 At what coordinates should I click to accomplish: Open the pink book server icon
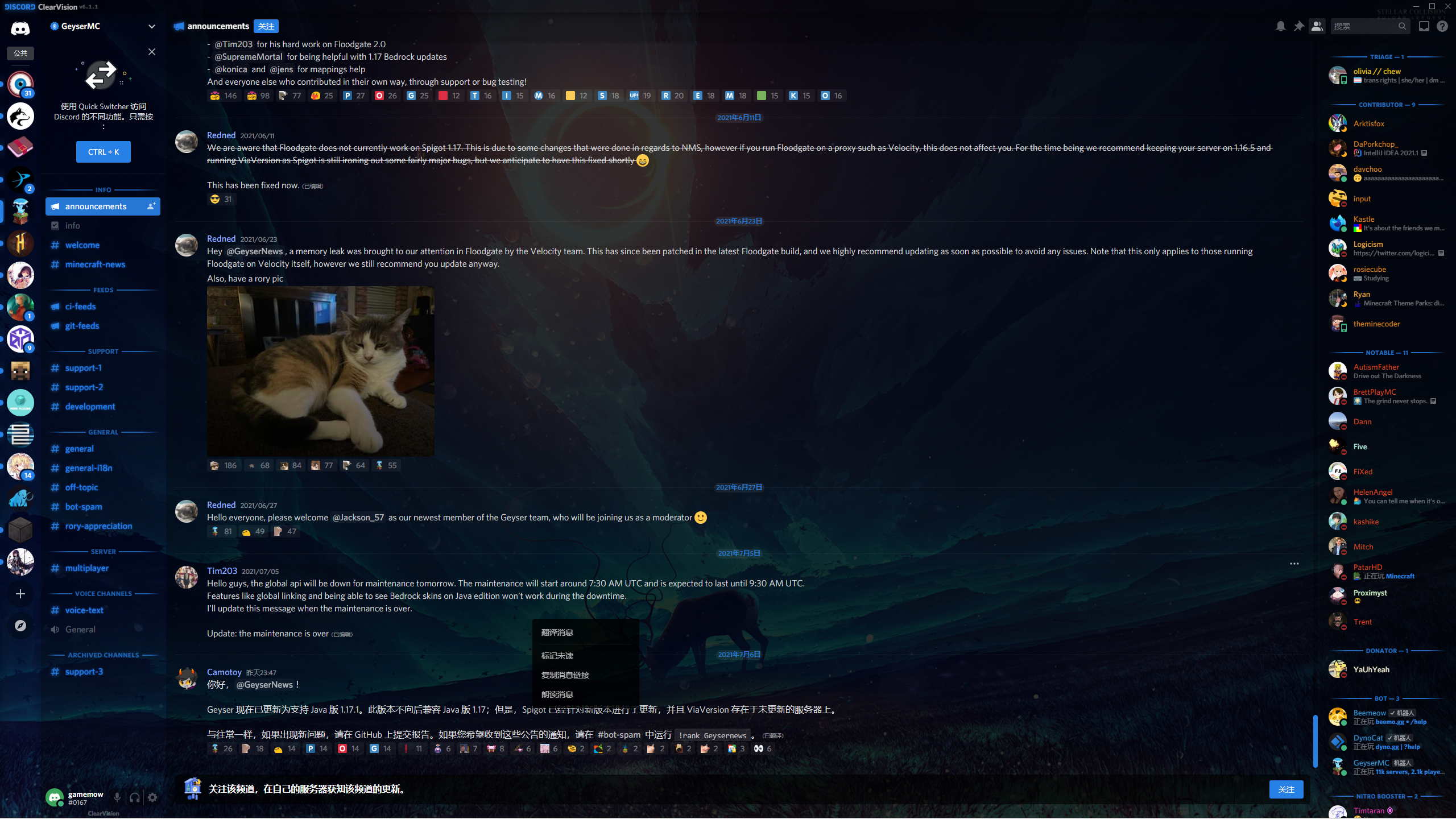click(x=20, y=148)
